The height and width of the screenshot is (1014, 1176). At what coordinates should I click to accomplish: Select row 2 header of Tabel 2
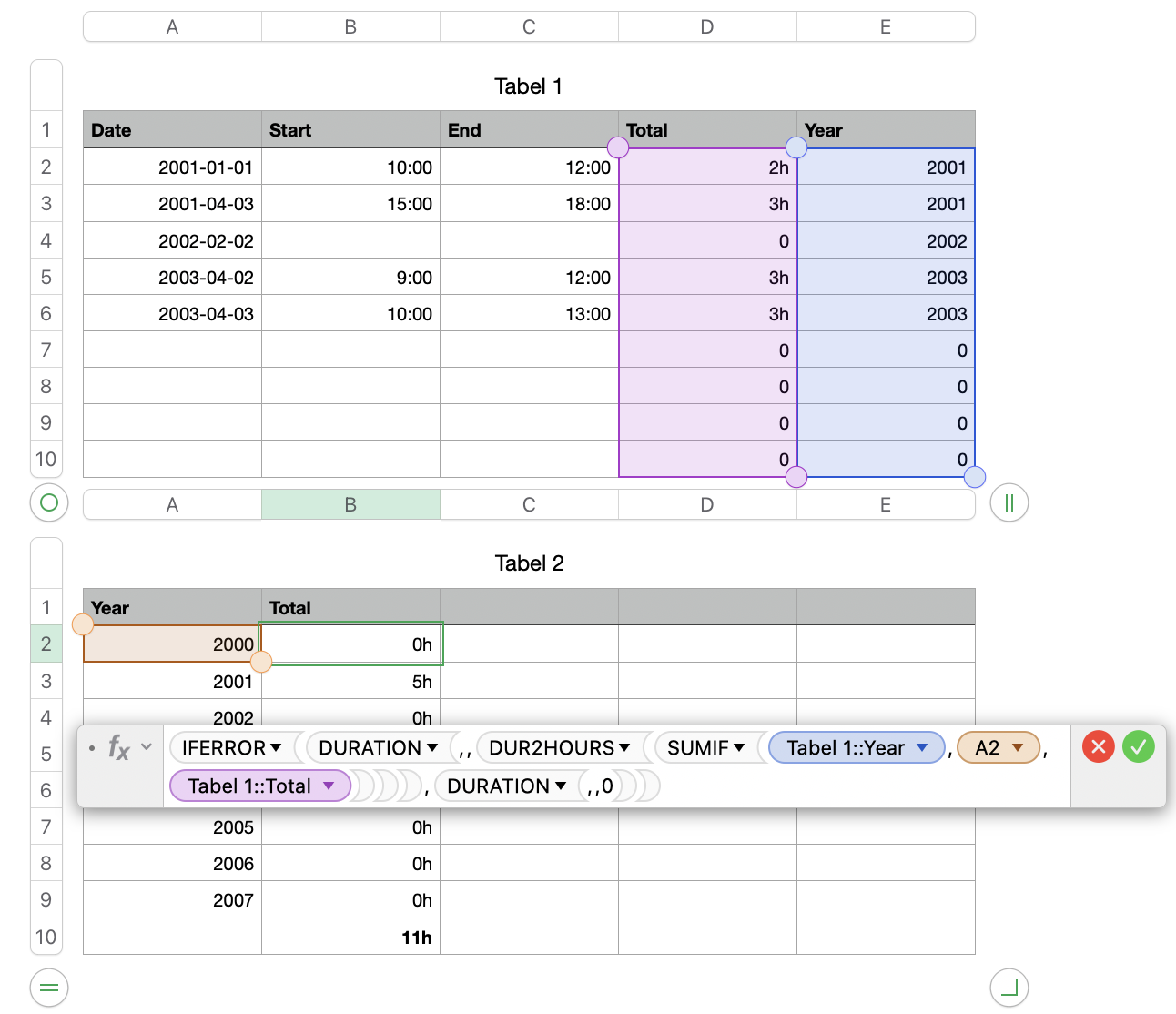pyautogui.click(x=46, y=644)
